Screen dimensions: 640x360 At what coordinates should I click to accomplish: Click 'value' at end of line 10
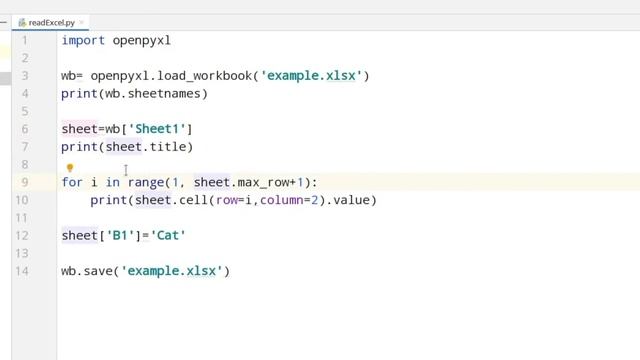[x=351, y=200]
